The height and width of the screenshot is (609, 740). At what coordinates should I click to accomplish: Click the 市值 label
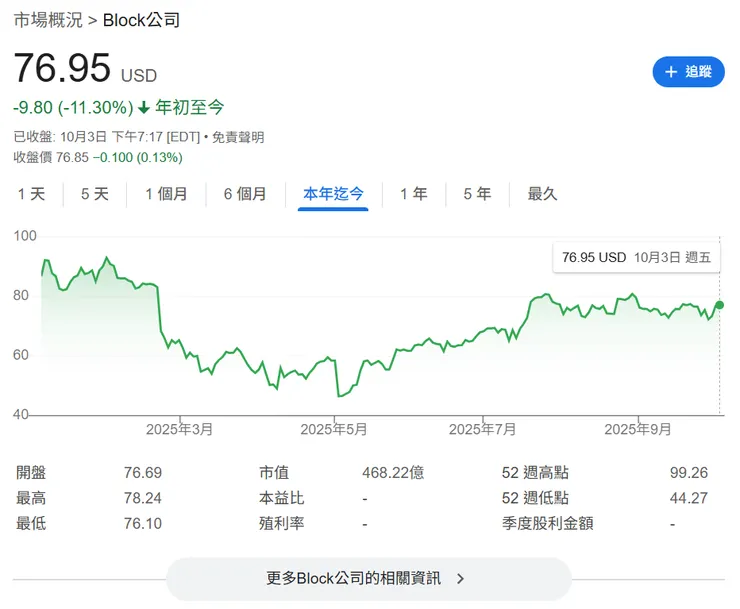pyautogui.click(x=274, y=473)
